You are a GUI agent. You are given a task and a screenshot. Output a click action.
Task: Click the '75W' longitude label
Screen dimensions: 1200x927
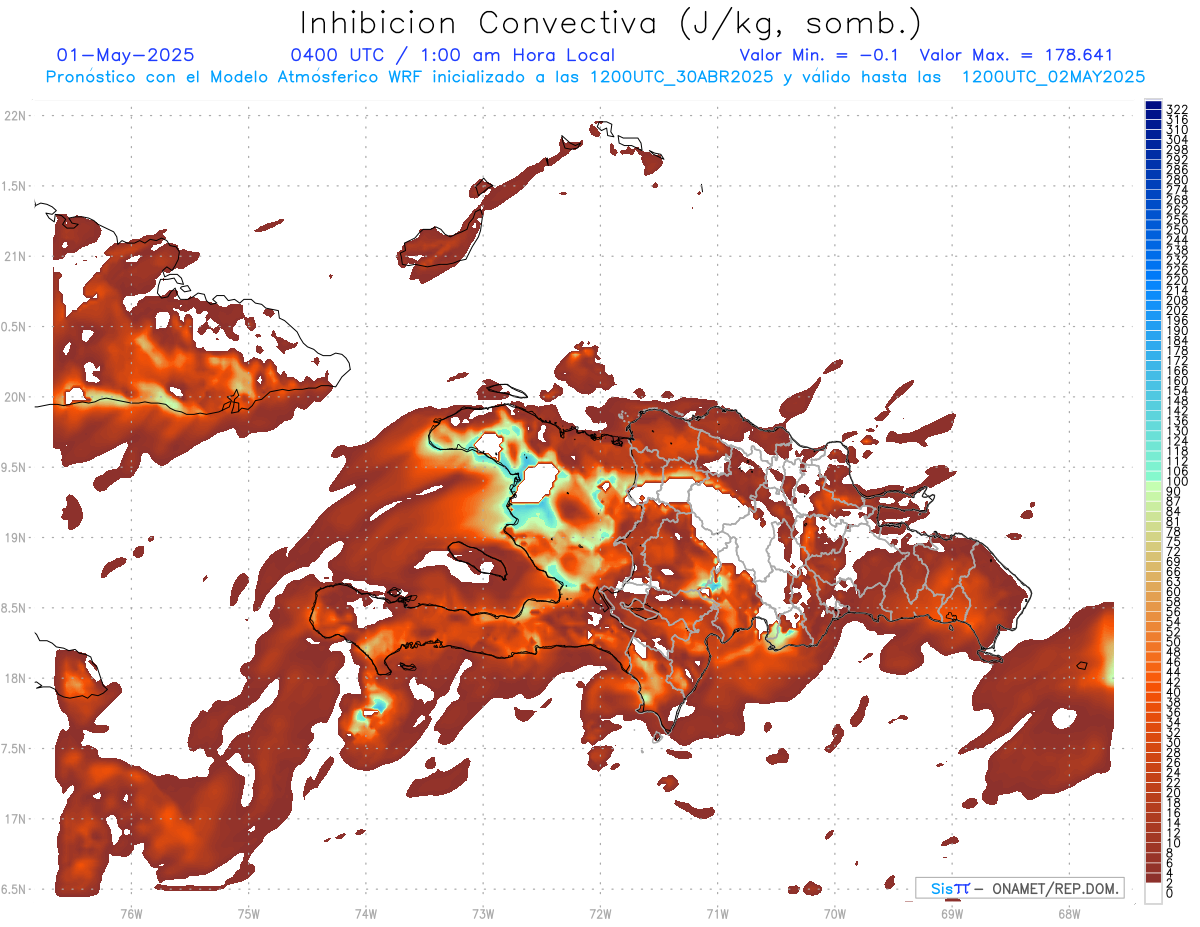248,913
